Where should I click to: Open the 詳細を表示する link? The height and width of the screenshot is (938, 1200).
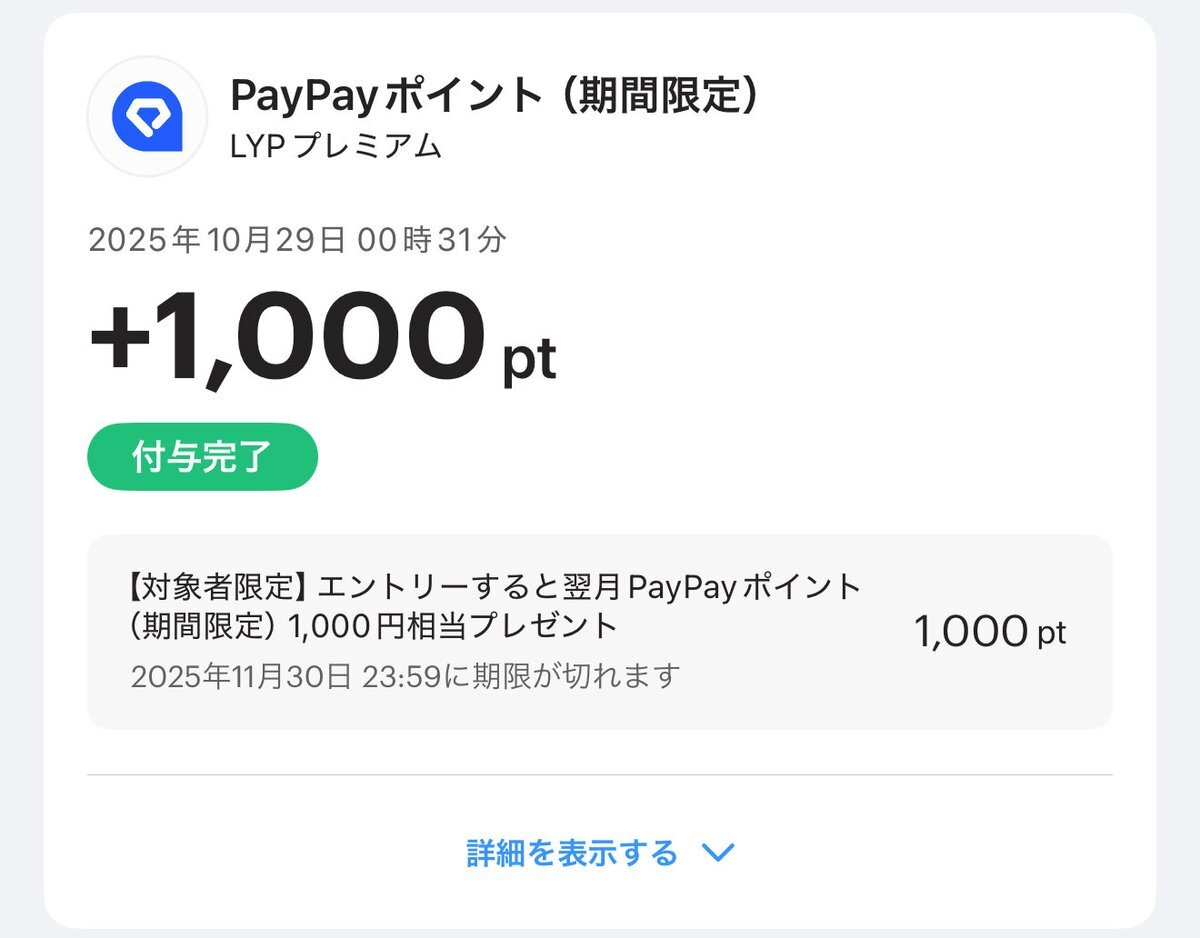coord(572,853)
